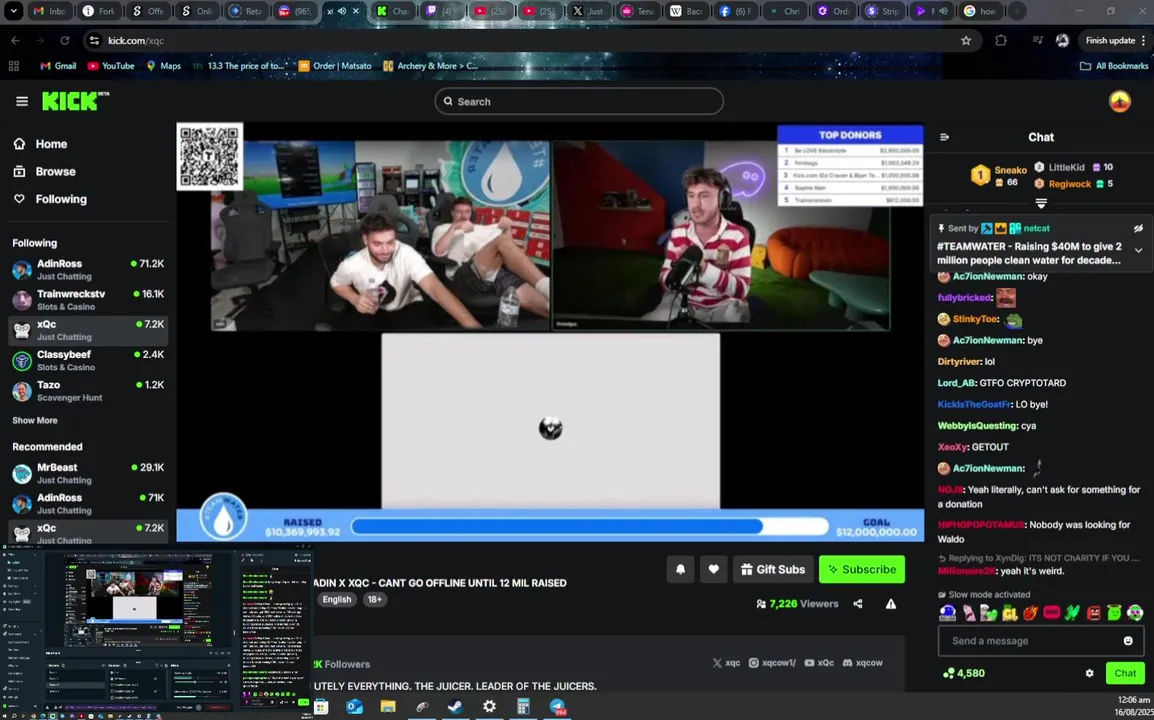Viewport: 1154px width, 720px height.
Task: Click the browser back arrow
Action: [x=15, y=40]
